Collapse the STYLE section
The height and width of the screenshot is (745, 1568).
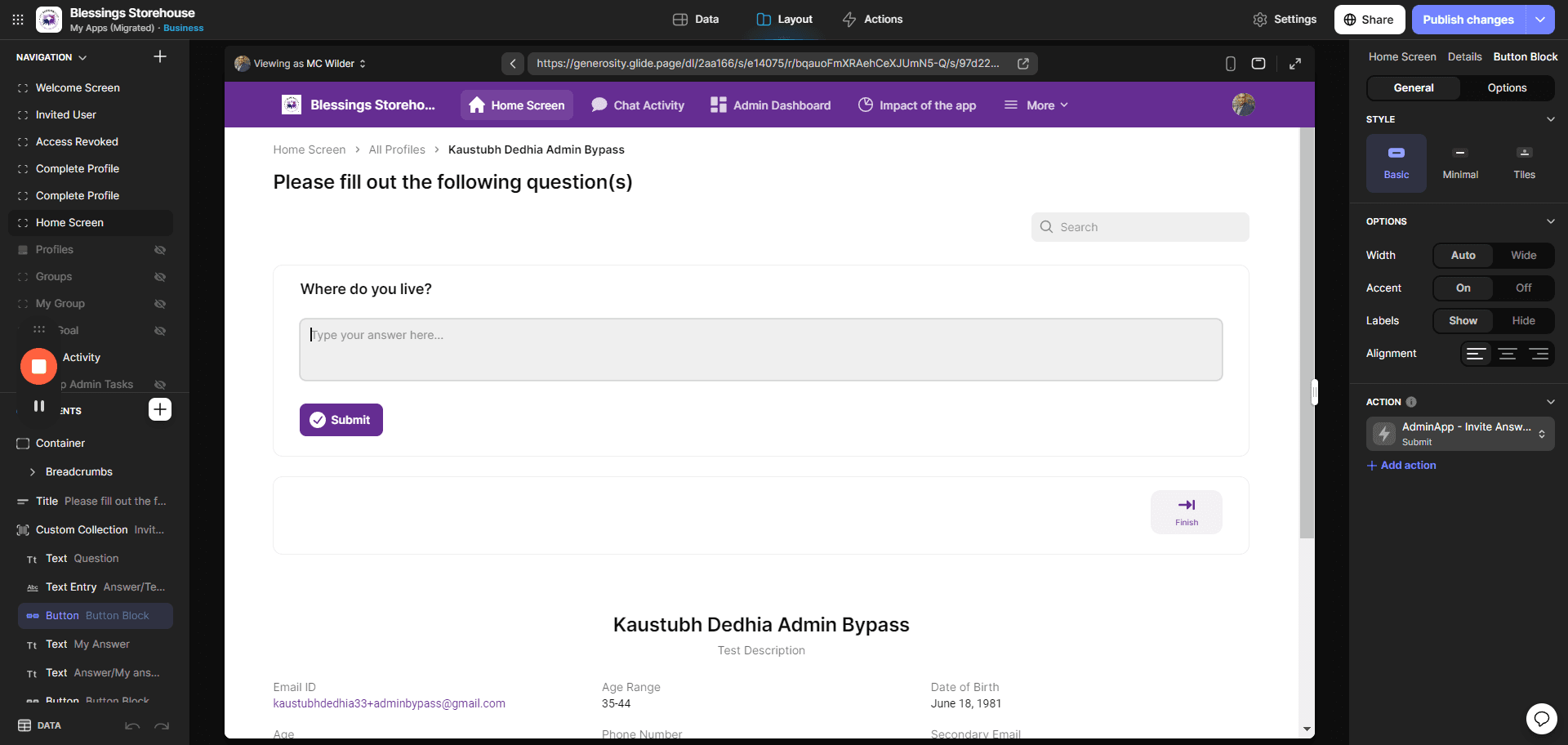click(1550, 119)
